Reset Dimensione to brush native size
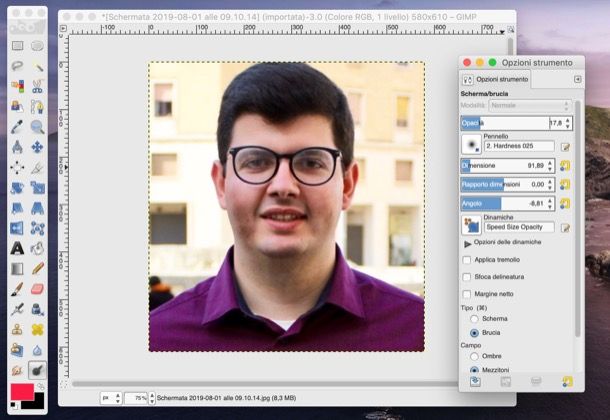The height and width of the screenshot is (420, 610). click(565, 166)
